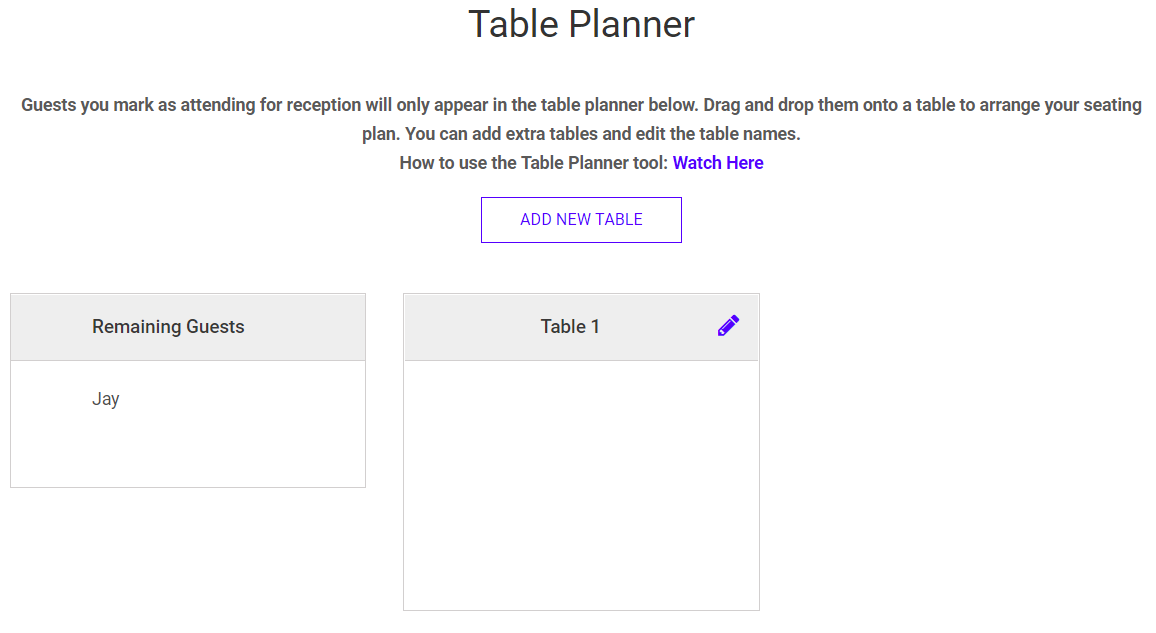This screenshot has height=633, width=1156.
Task: Click the word 'Planner' in the page title
Action: point(639,24)
